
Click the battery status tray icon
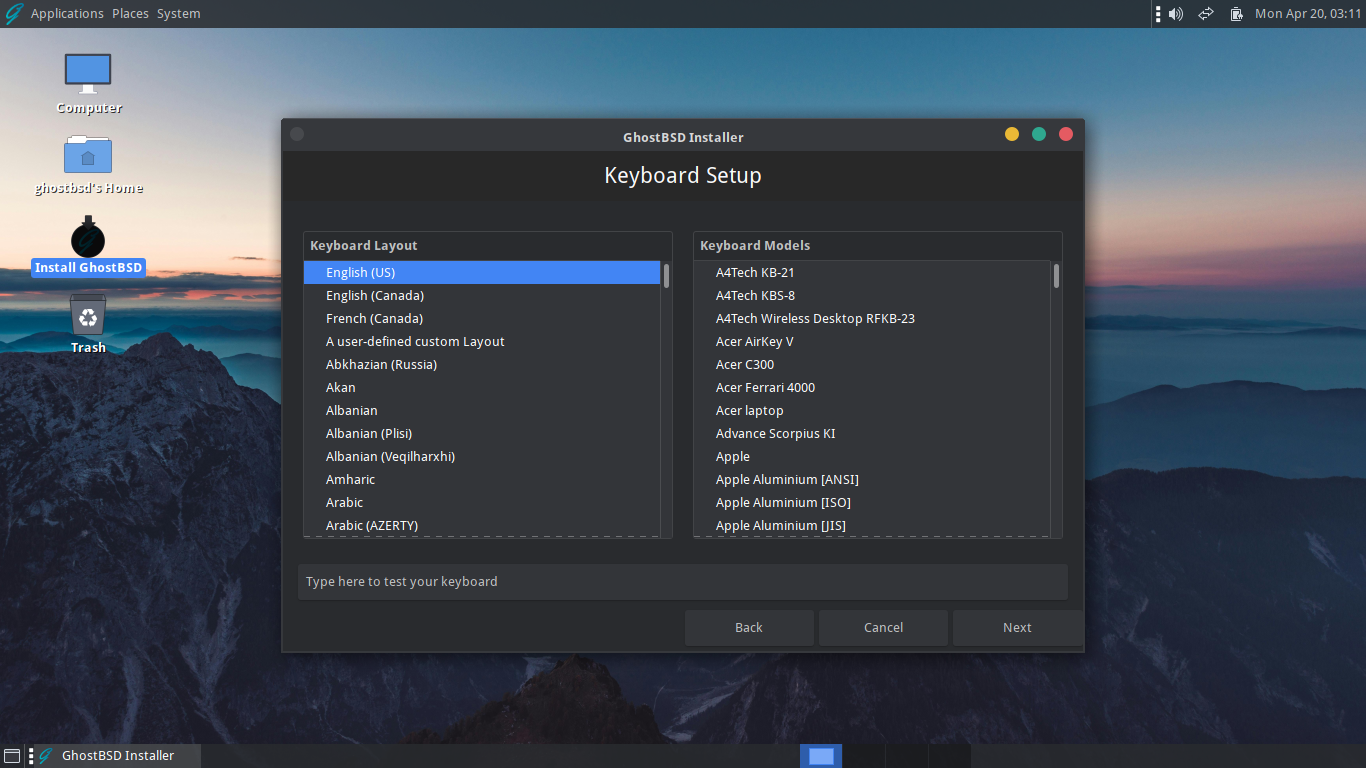pos(1236,14)
